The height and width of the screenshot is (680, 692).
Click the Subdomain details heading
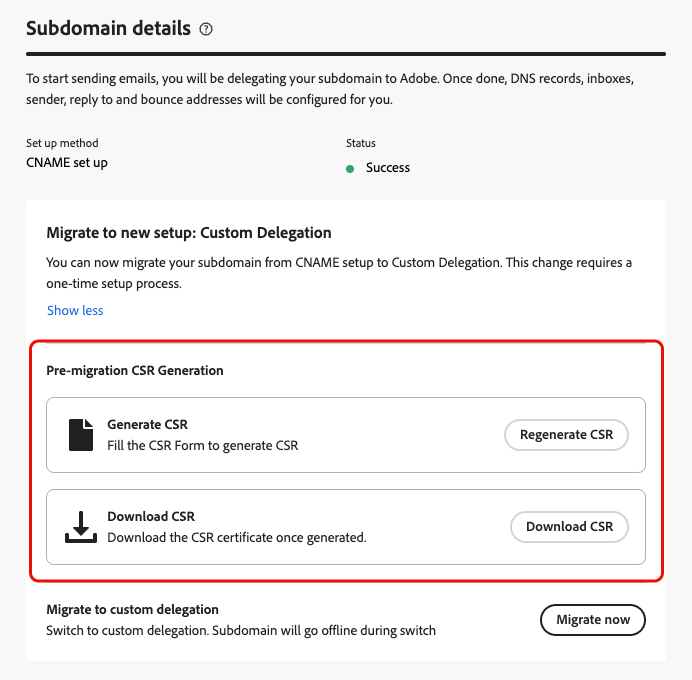pos(108,29)
